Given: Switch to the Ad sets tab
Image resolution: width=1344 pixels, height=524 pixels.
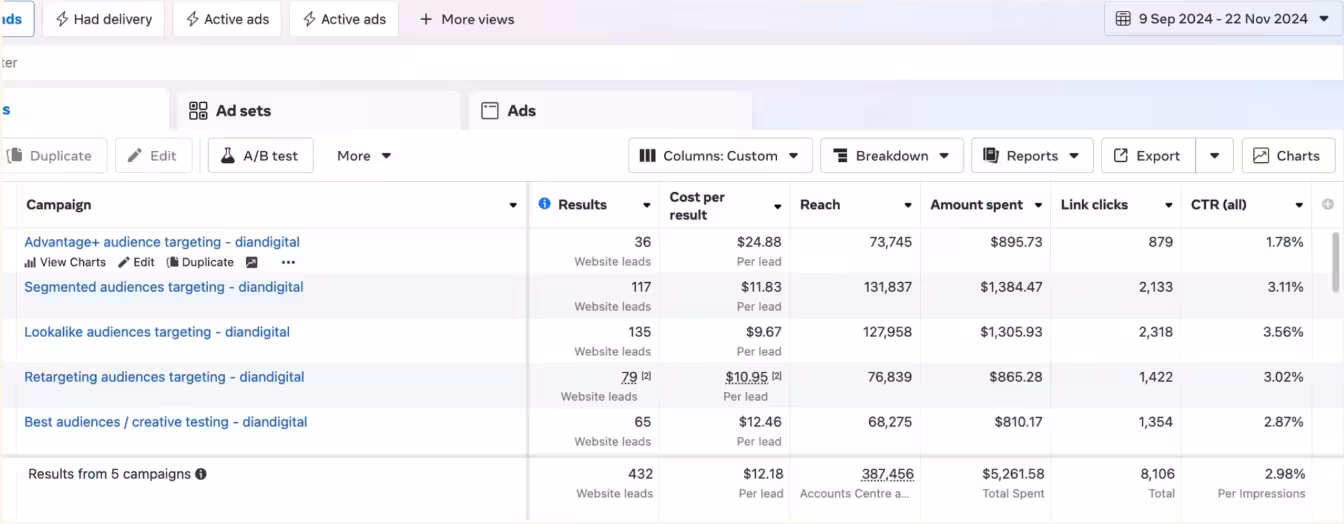Looking at the screenshot, I should coord(318,111).
